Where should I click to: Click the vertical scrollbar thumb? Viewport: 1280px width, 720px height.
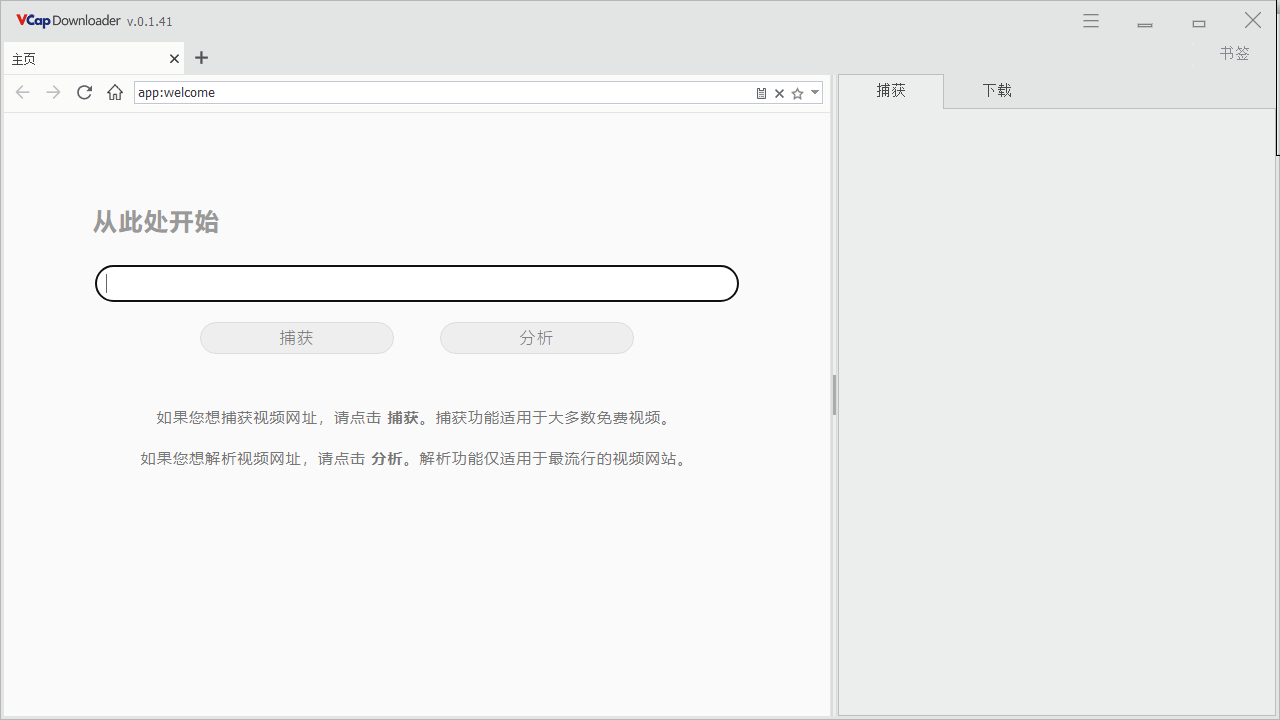pyautogui.click(x=834, y=395)
